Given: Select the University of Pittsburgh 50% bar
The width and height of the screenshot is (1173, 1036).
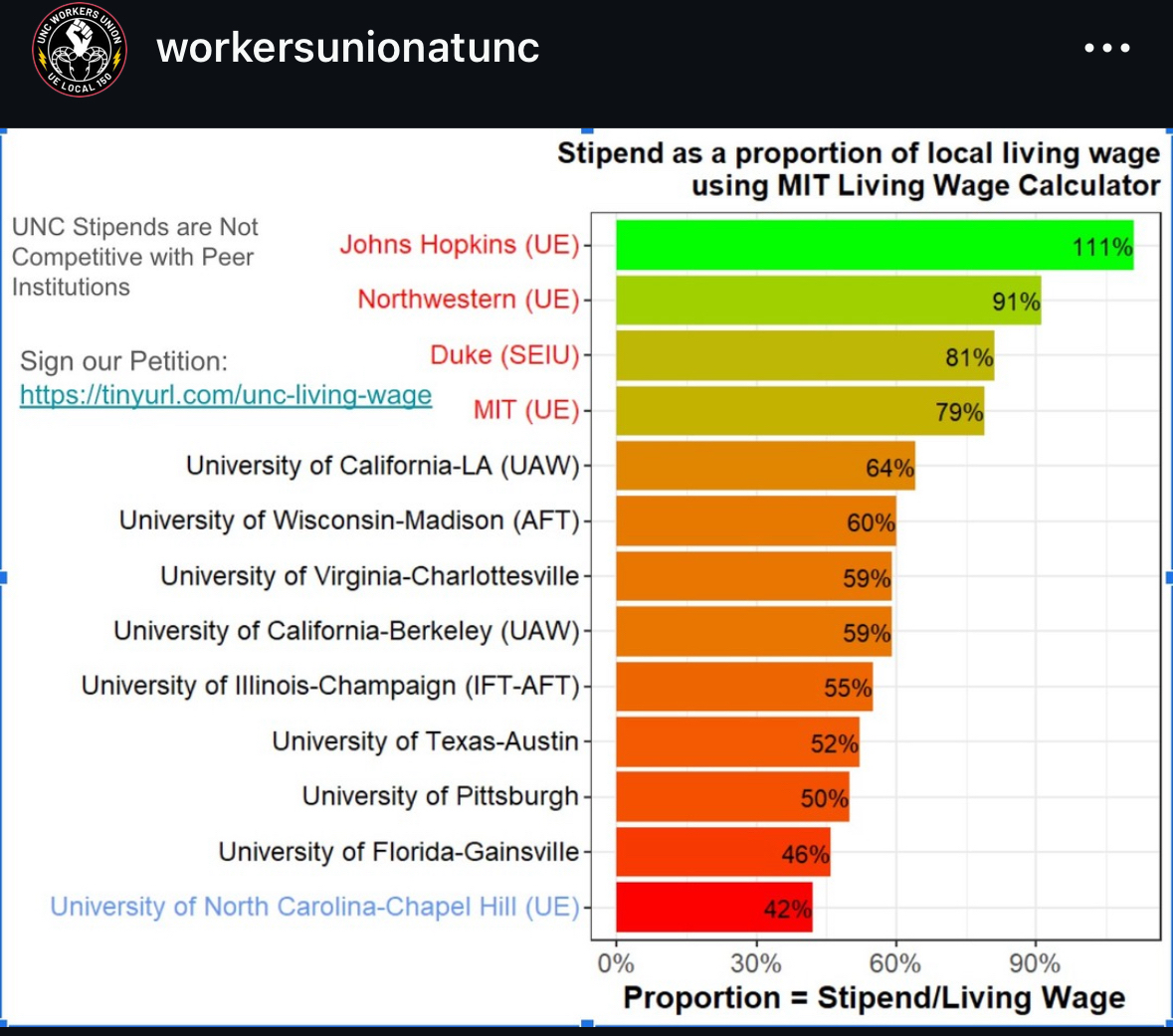Looking at the screenshot, I should tap(732, 797).
